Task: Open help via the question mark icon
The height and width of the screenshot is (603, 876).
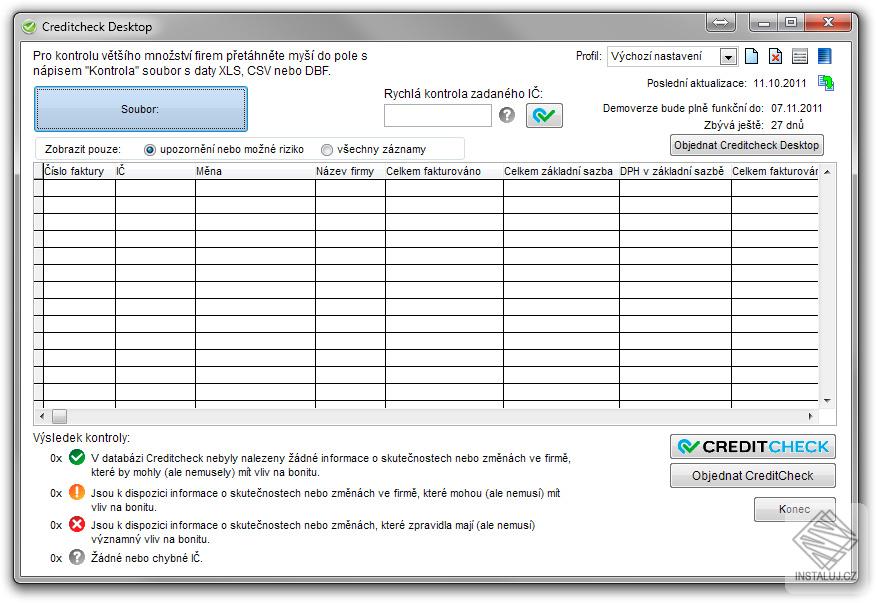Action: (507, 115)
